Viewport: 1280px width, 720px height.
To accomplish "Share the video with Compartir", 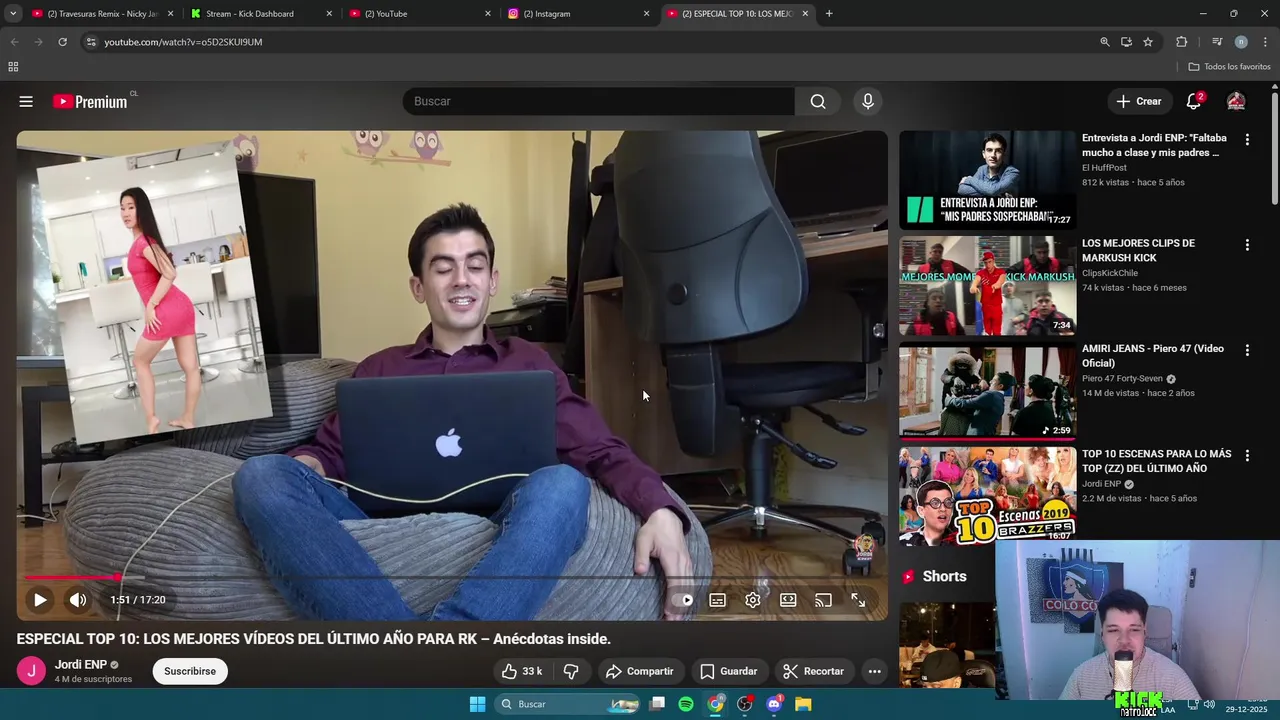I will (640, 671).
